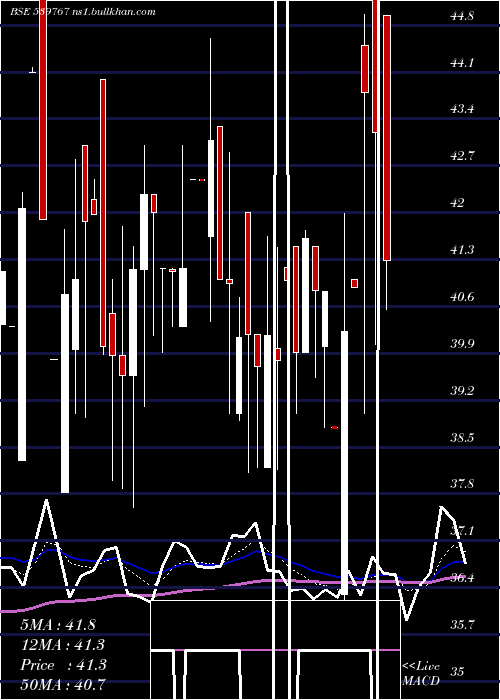
Task: Click the 42 price axis label
Action: 458,203
